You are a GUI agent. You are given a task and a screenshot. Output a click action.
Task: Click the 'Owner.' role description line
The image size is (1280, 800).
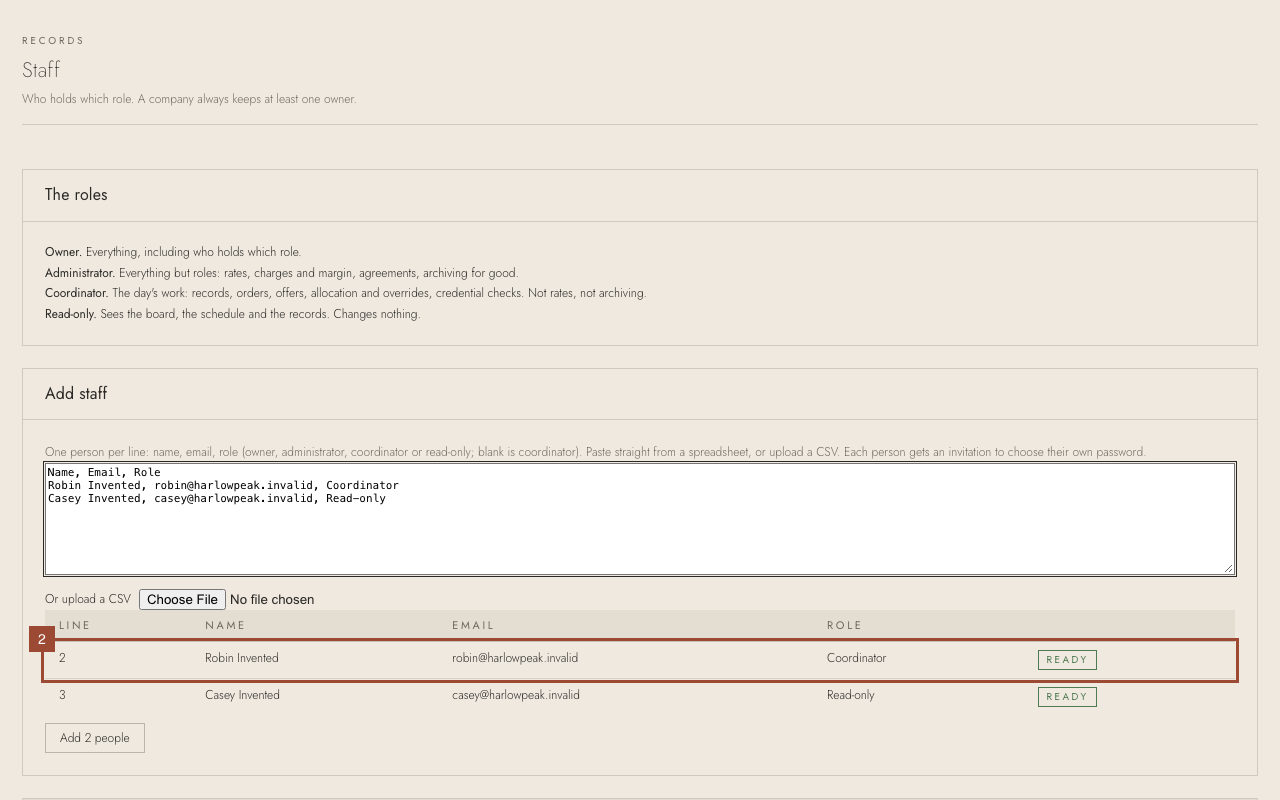(x=173, y=252)
